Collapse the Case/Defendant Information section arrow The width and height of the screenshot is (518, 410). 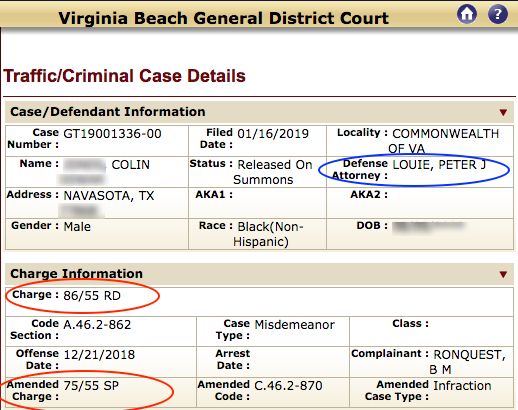[x=503, y=112]
